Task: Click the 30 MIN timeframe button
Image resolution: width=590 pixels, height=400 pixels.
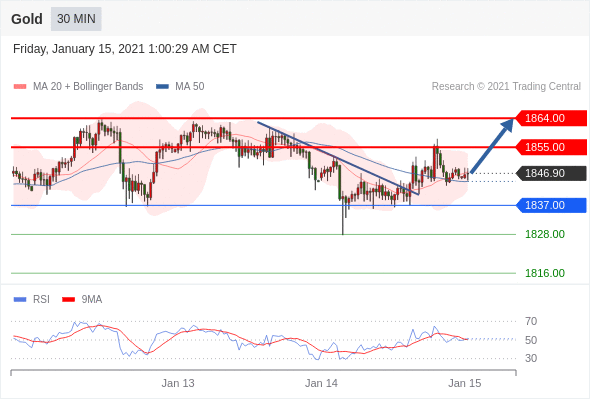Action: point(76,19)
